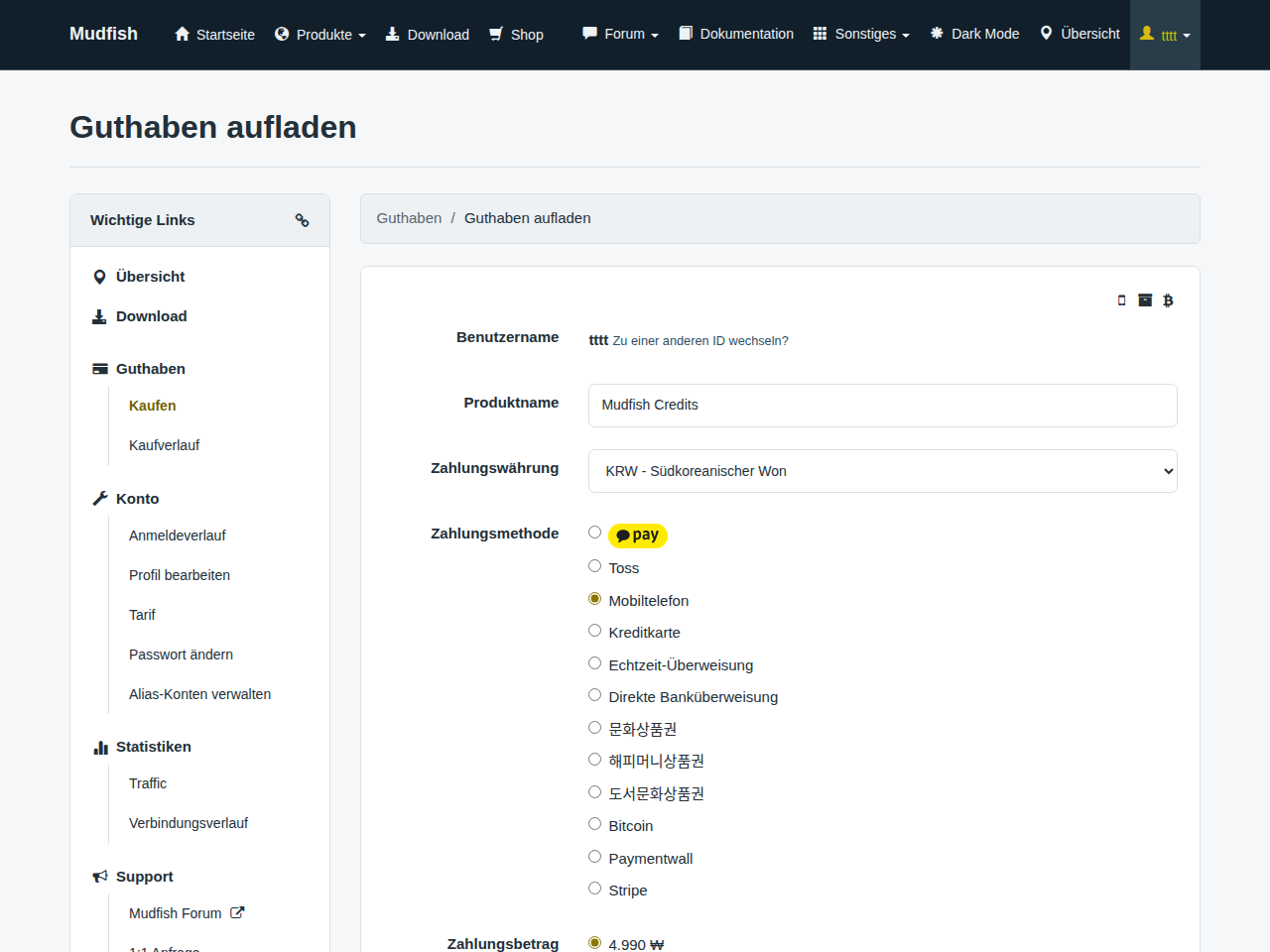
Task: Select Mobiltelefon payment method
Action: coord(595,599)
